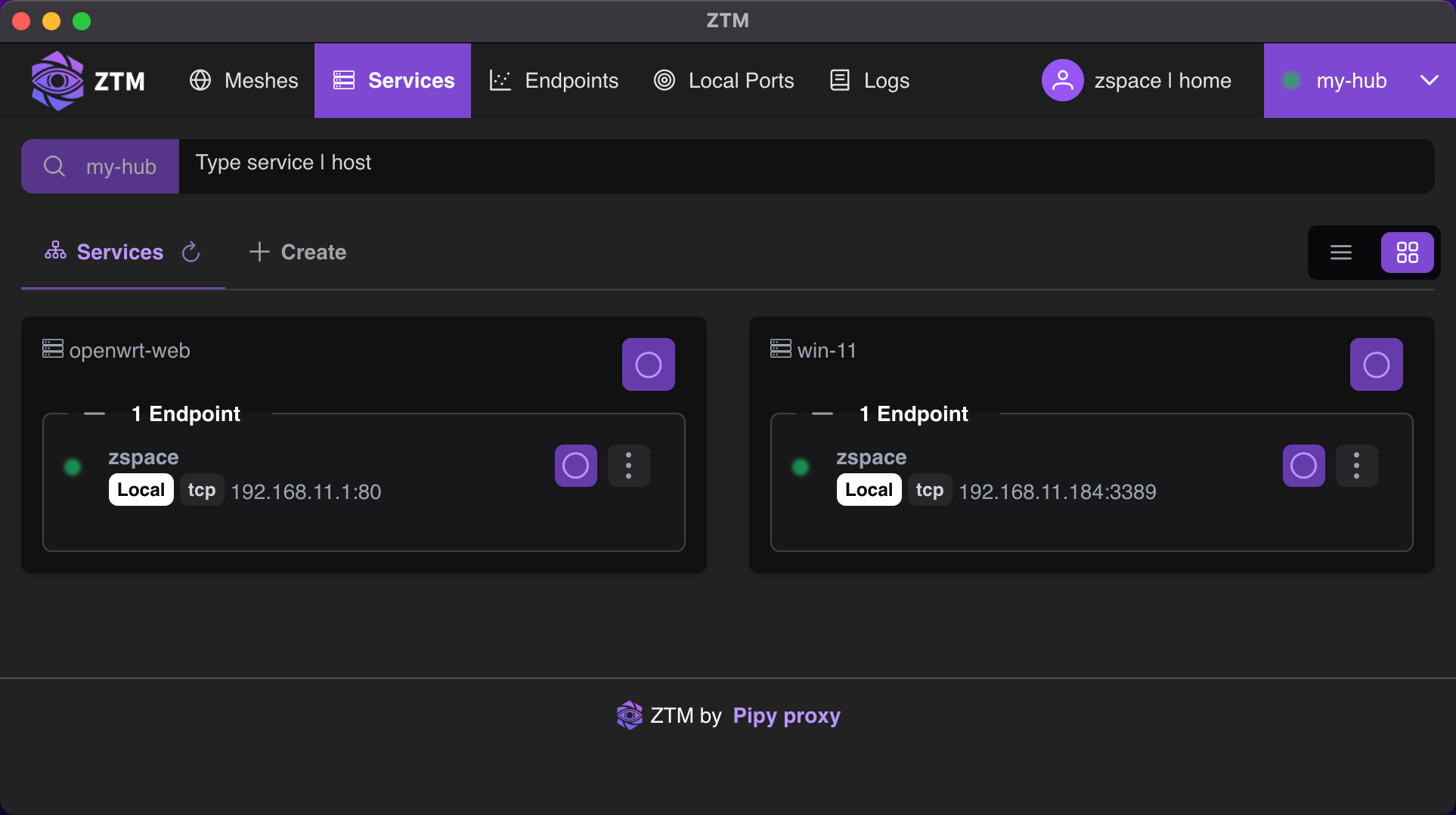Open the Create service tab
Viewport: 1456px width, 815px height.
(x=298, y=252)
